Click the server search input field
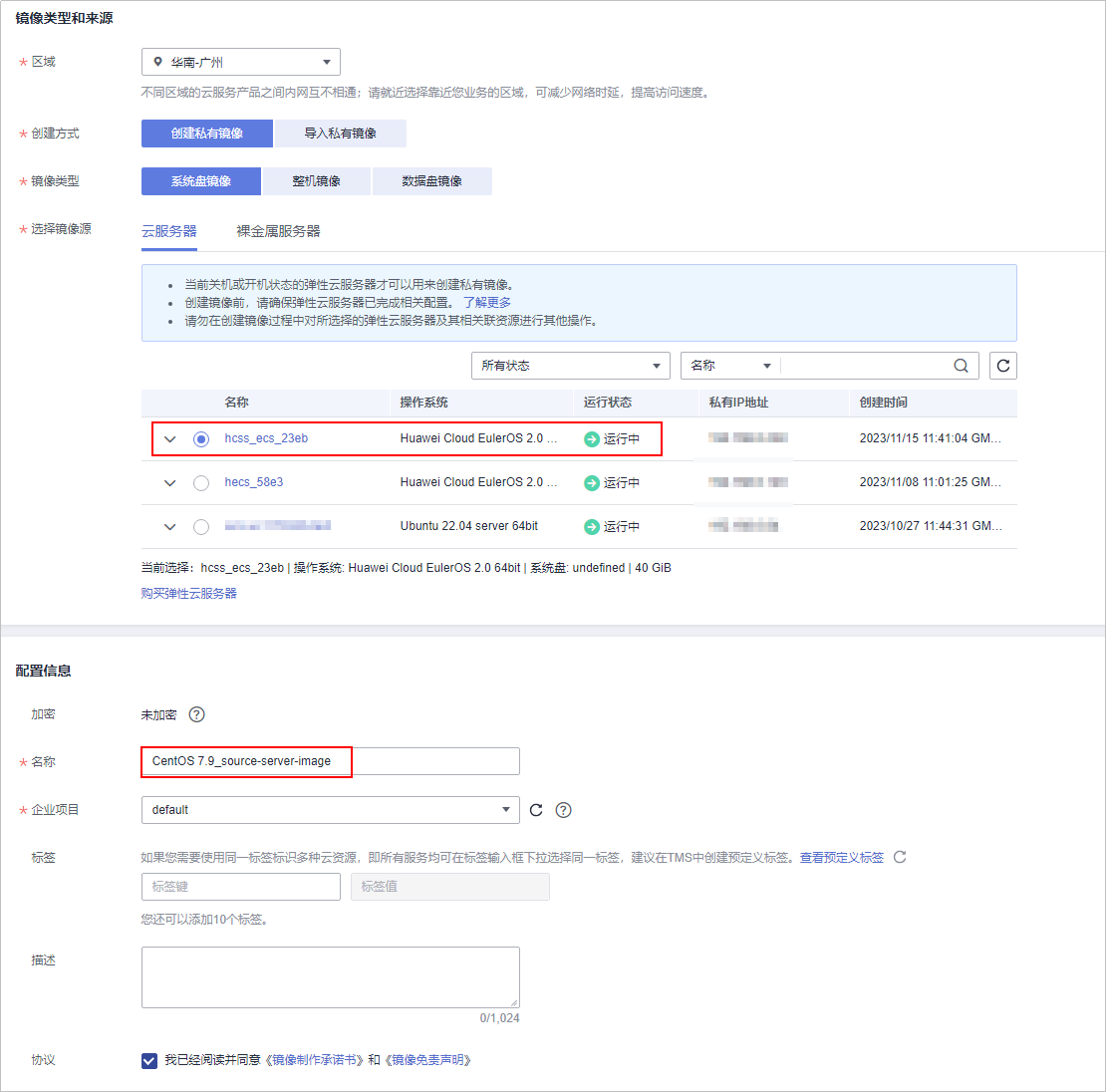The image size is (1106, 1092). (866, 366)
